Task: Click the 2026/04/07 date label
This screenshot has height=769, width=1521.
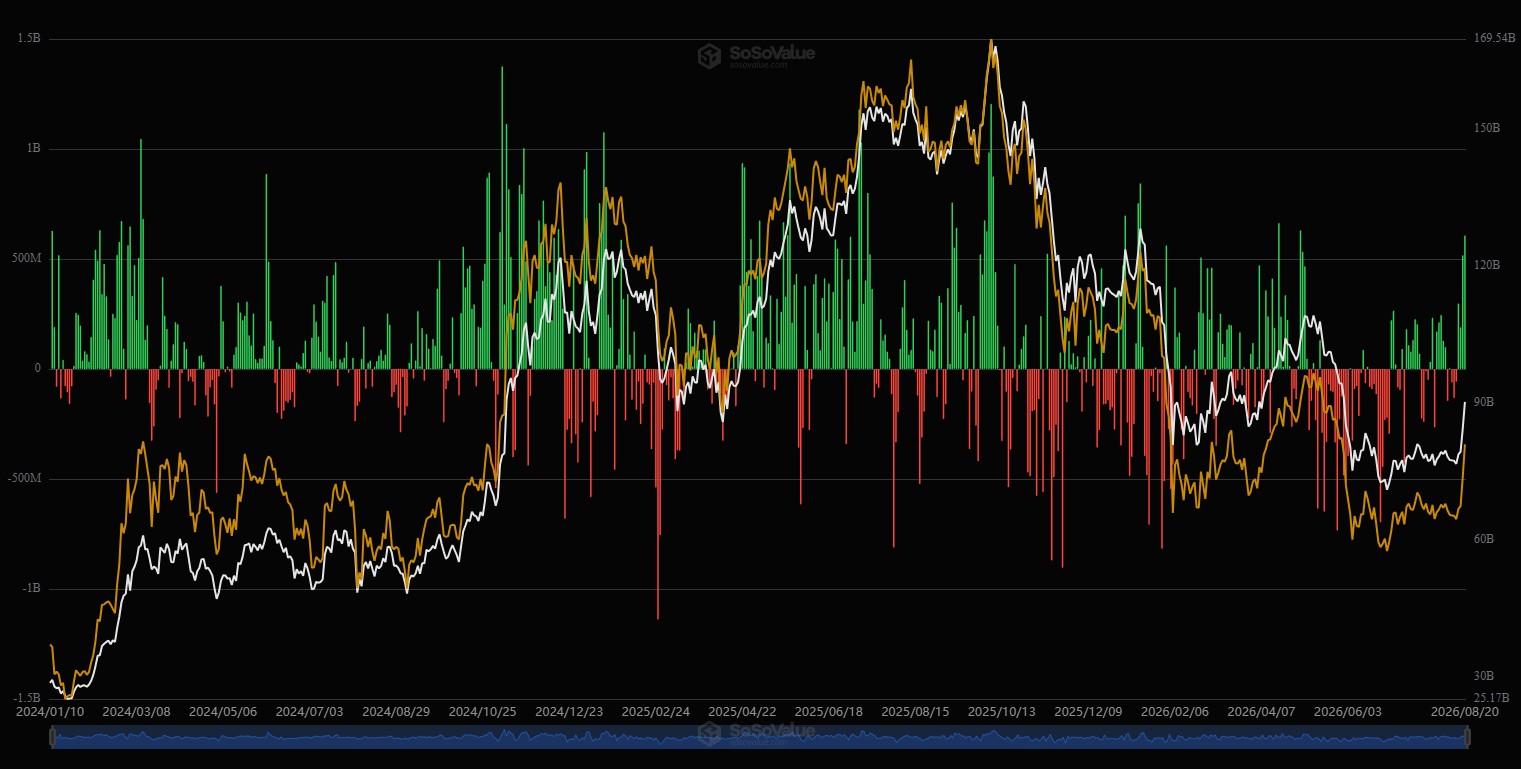Action: pos(1261,712)
